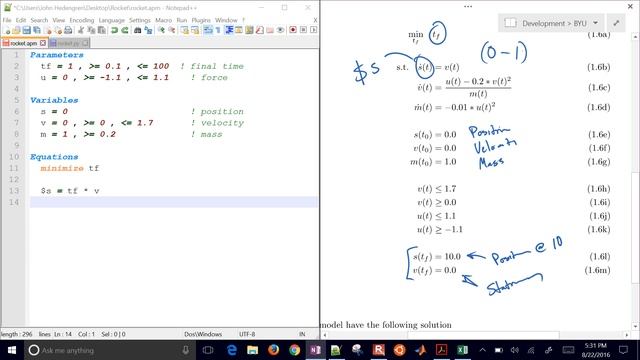
Task: Open the Plugins menu
Action: (x=201, y=20)
